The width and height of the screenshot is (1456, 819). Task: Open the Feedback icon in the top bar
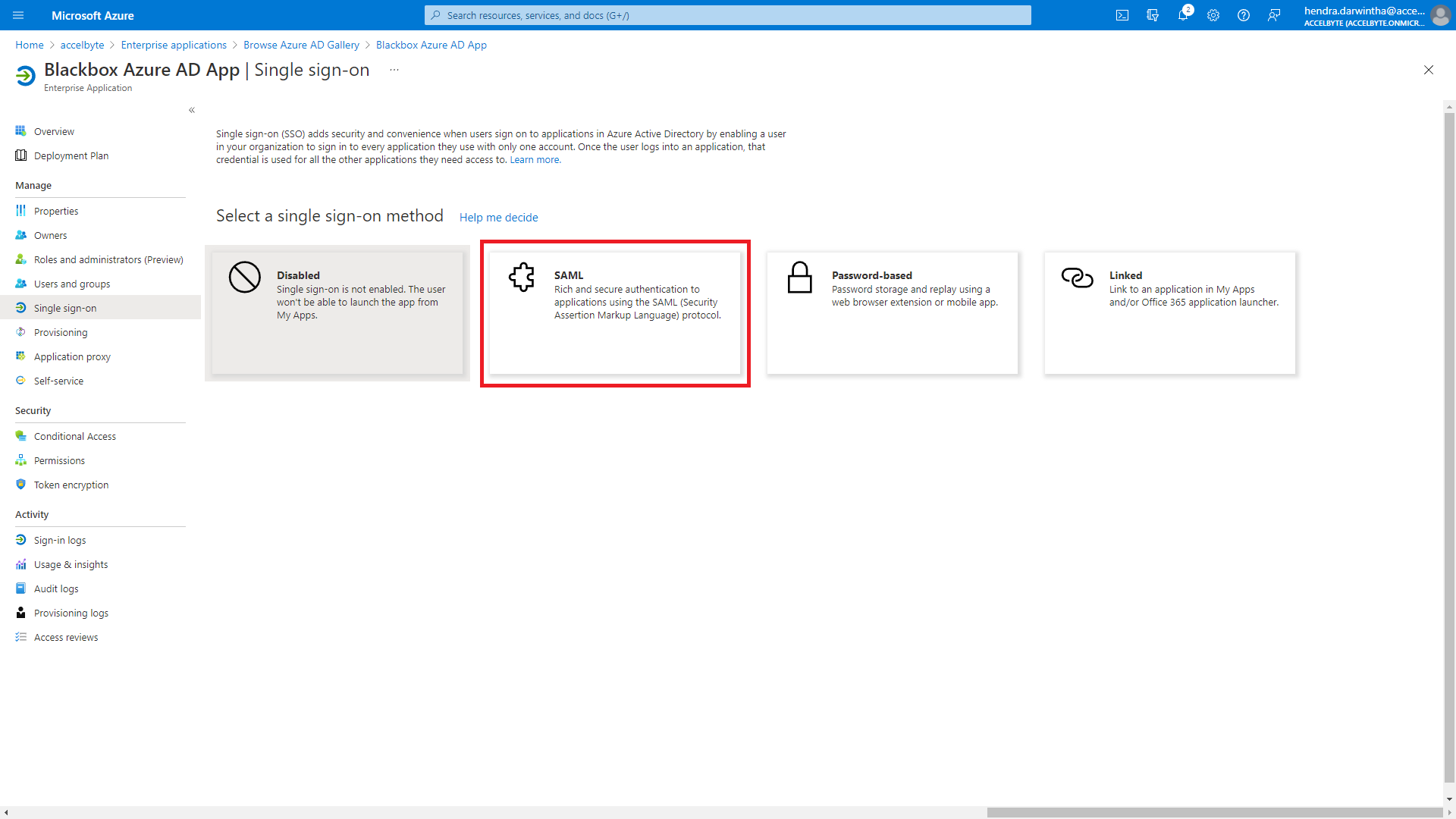[1274, 15]
